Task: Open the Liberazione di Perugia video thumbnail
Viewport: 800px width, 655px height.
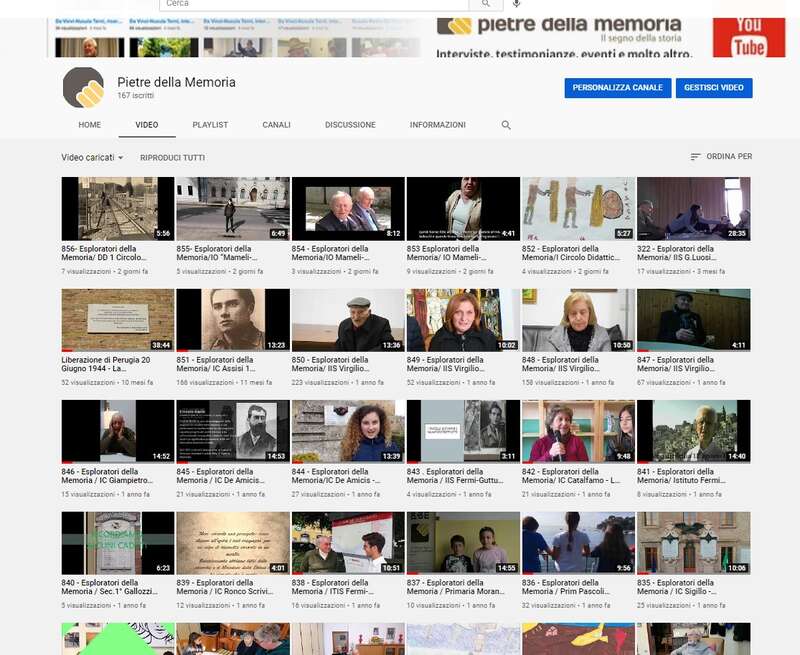Action: tap(117, 320)
